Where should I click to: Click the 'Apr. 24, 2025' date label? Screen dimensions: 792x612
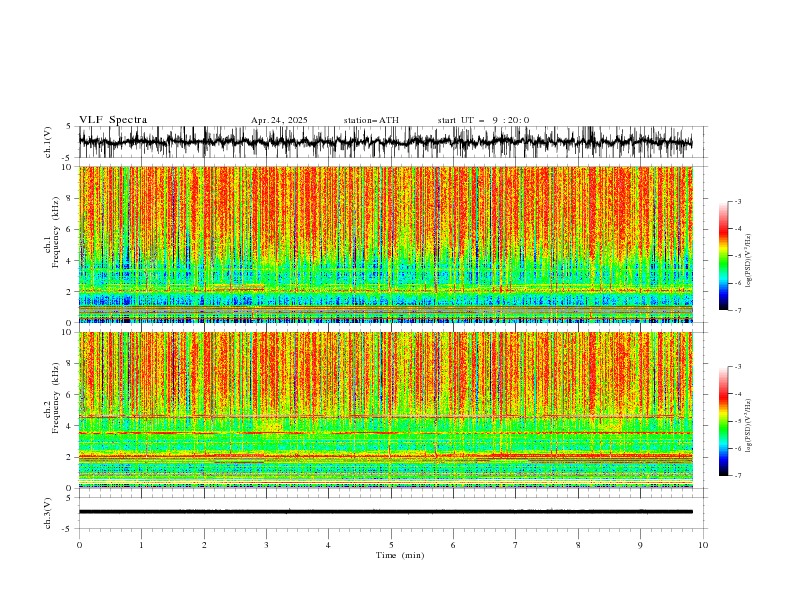pyautogui.click(x=279, y=120)
